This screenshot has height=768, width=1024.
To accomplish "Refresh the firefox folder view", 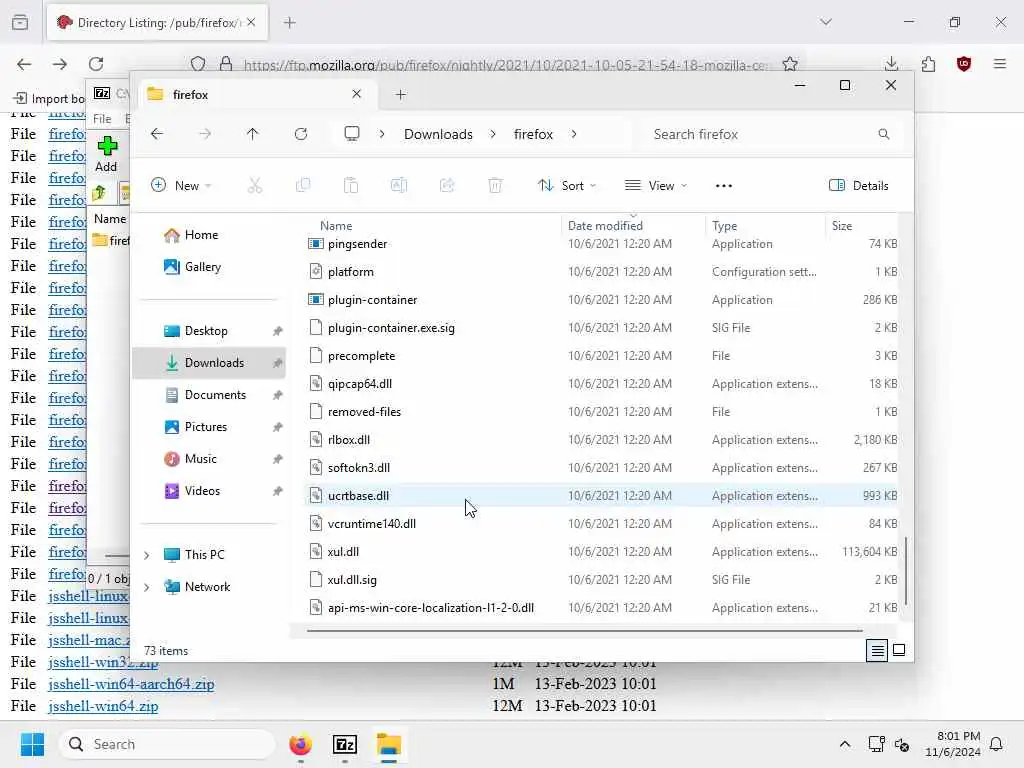I will click(301, 134).
